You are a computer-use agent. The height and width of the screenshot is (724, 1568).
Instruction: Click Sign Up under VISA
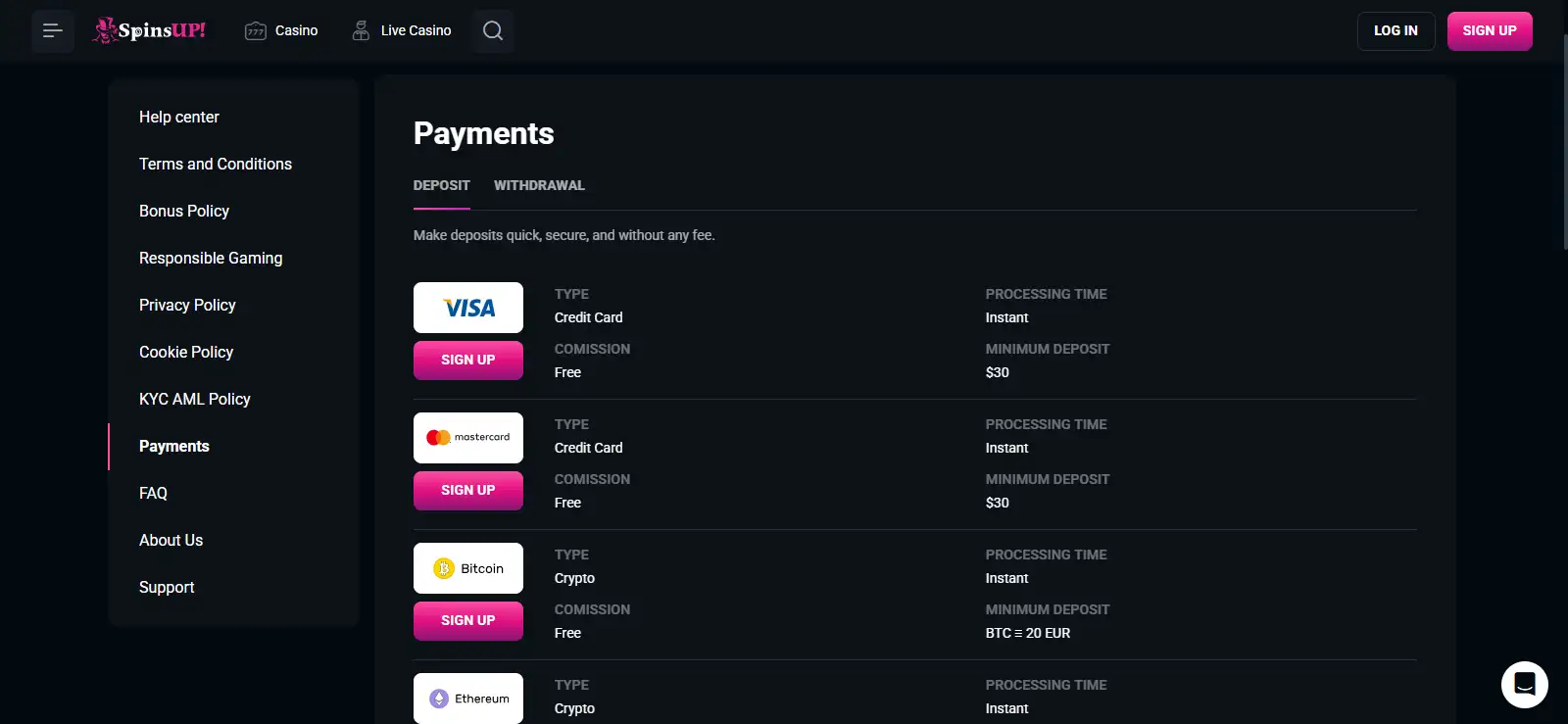click(468, 360)
